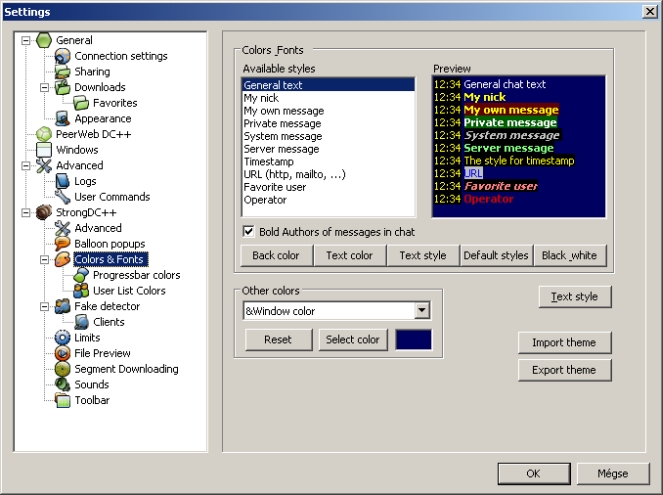This screenshot has height=495, width=663.
Task: Click the Sounds icon in tree
Action: (x=63, y=385)
